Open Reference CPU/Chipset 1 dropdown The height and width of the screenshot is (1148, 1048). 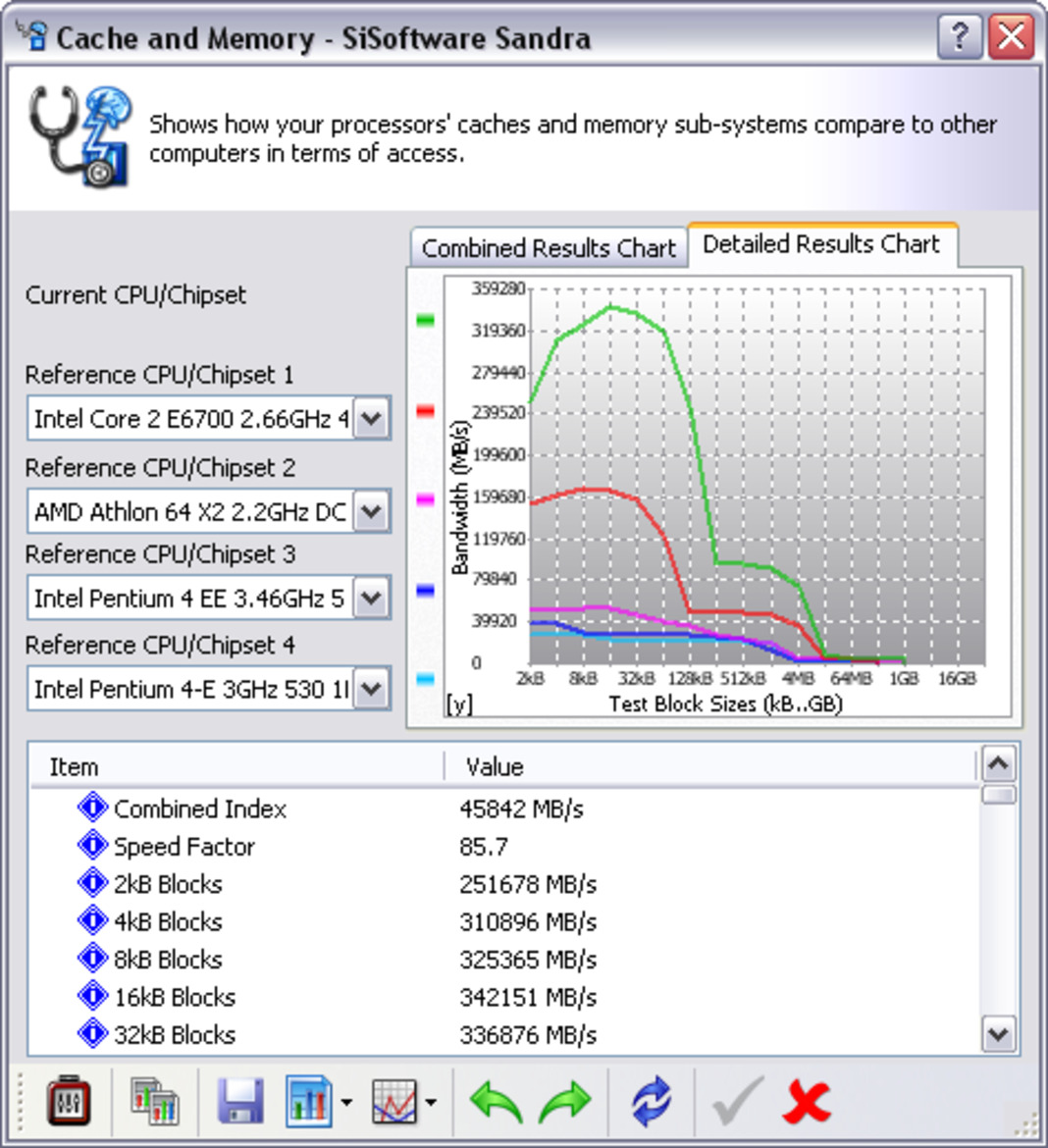click(x=371, y=419)
